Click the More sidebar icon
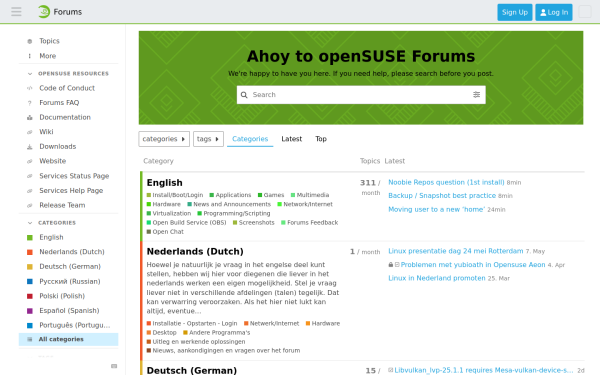 coord(30,56)
